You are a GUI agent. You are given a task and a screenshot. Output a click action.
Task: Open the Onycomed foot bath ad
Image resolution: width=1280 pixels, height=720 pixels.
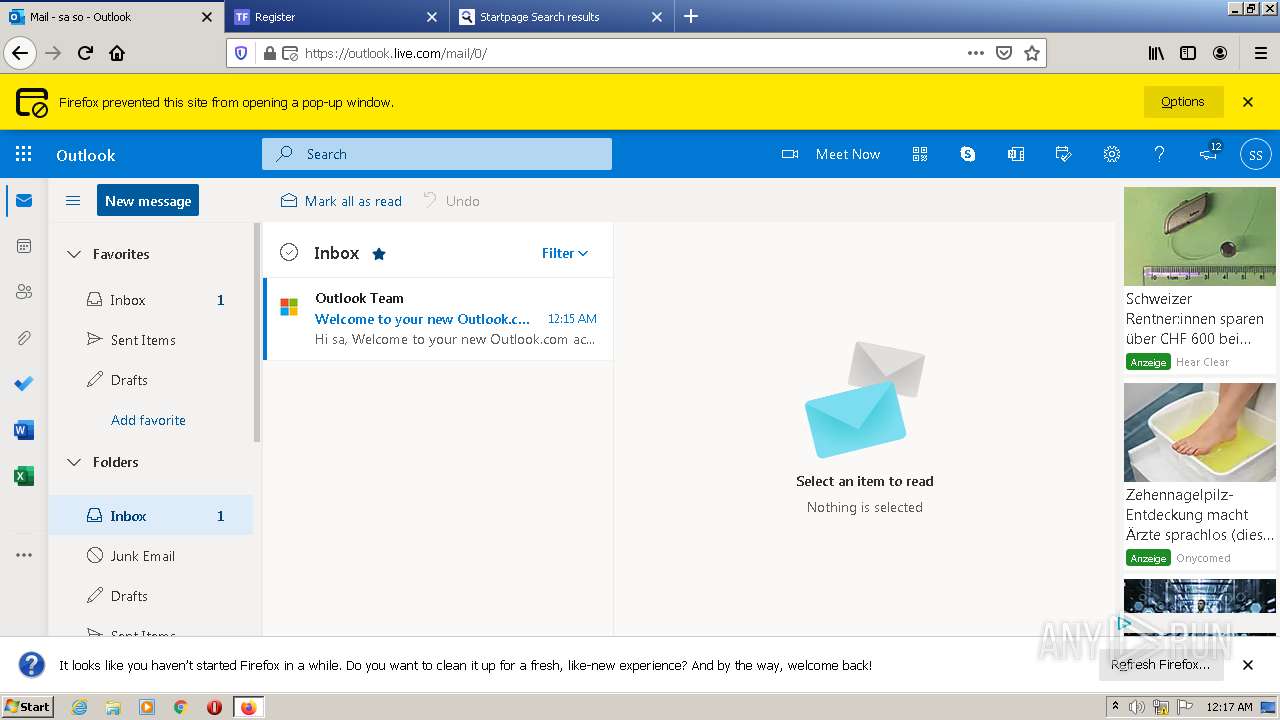[x=1200, y=476]
